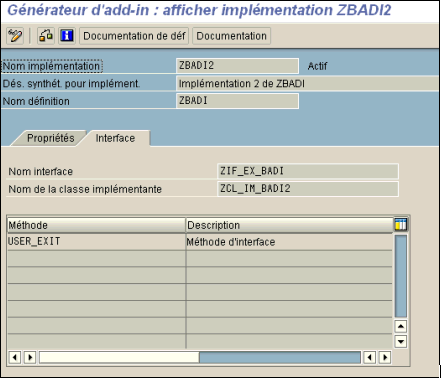This screenshot has height=378, width=441.
Task: Click the right-side horizontal scroll left arrow
Action: pos(369,358)
